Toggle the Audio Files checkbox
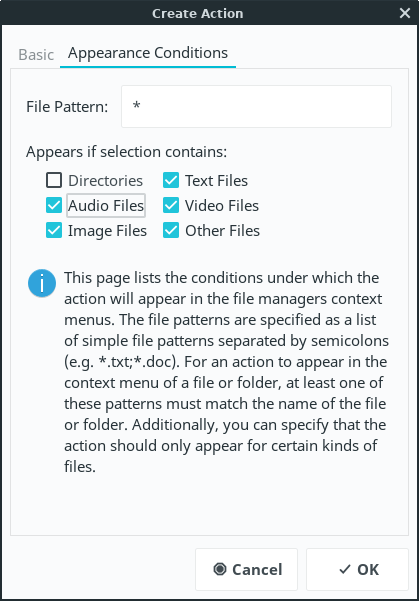This screenshot has height=601, width=419. [x=54, y=205]
